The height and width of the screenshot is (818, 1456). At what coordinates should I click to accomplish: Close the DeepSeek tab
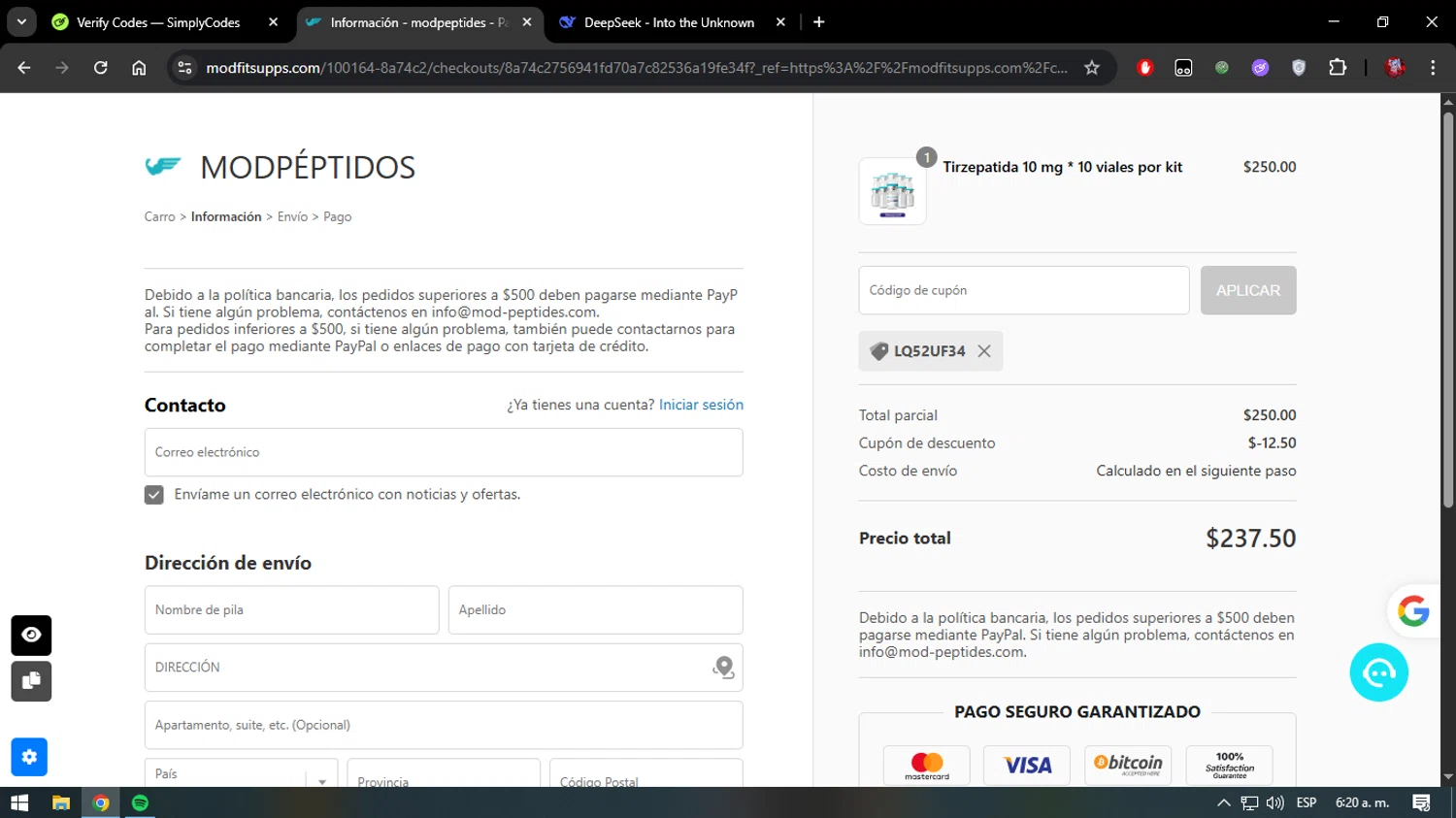[x=780, y=22]
